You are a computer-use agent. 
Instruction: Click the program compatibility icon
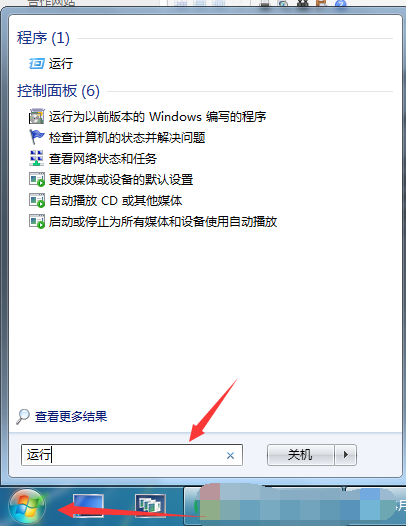pos(36,116)
